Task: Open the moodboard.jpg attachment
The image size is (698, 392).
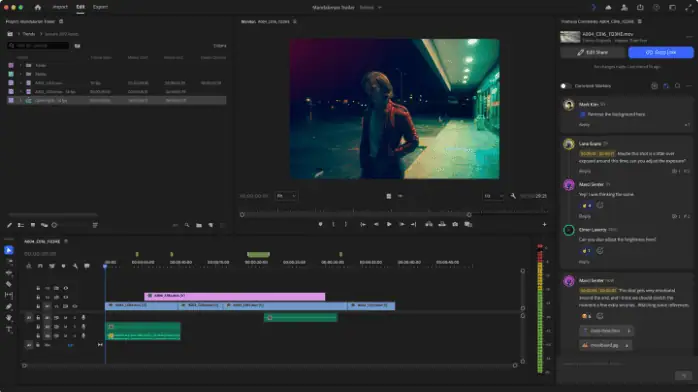Action: [604, 345]
